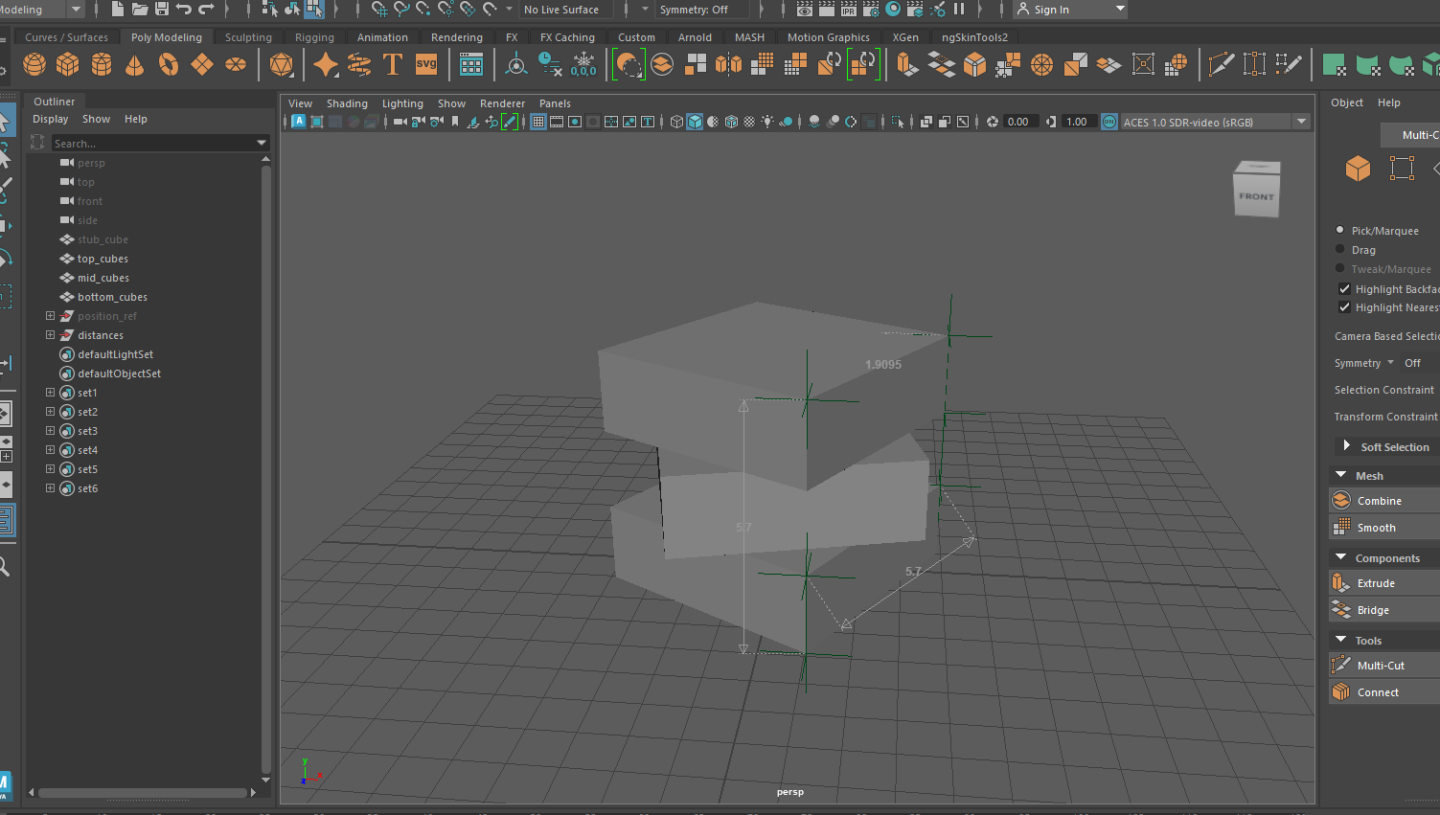Open the Hypershade sphere icon

pyautogui.click(x=893, y=9)
